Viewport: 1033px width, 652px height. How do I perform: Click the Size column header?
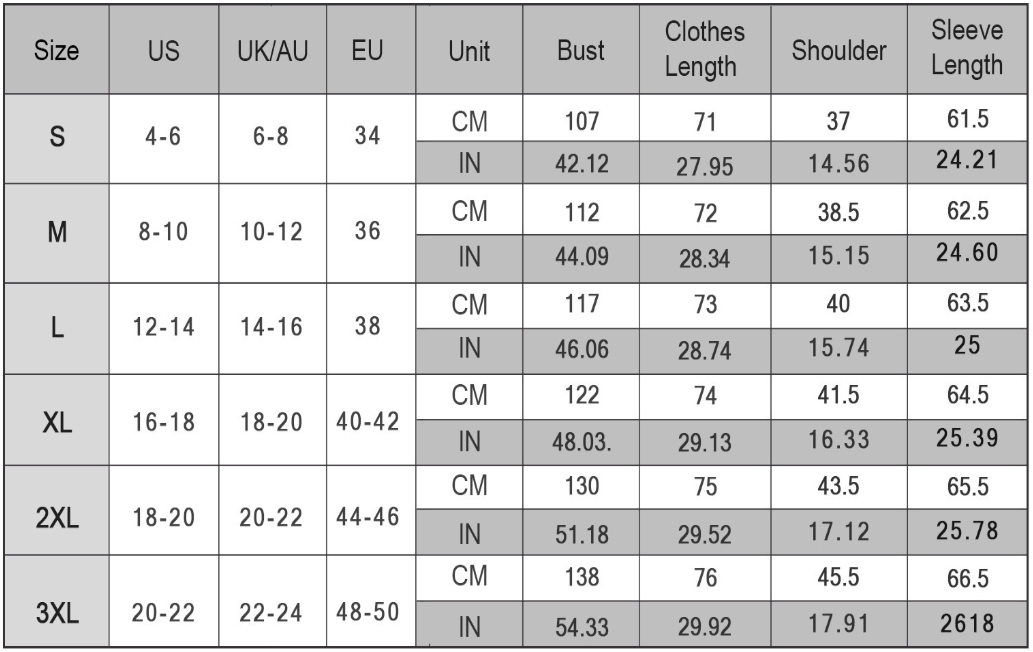click(57, 50)
